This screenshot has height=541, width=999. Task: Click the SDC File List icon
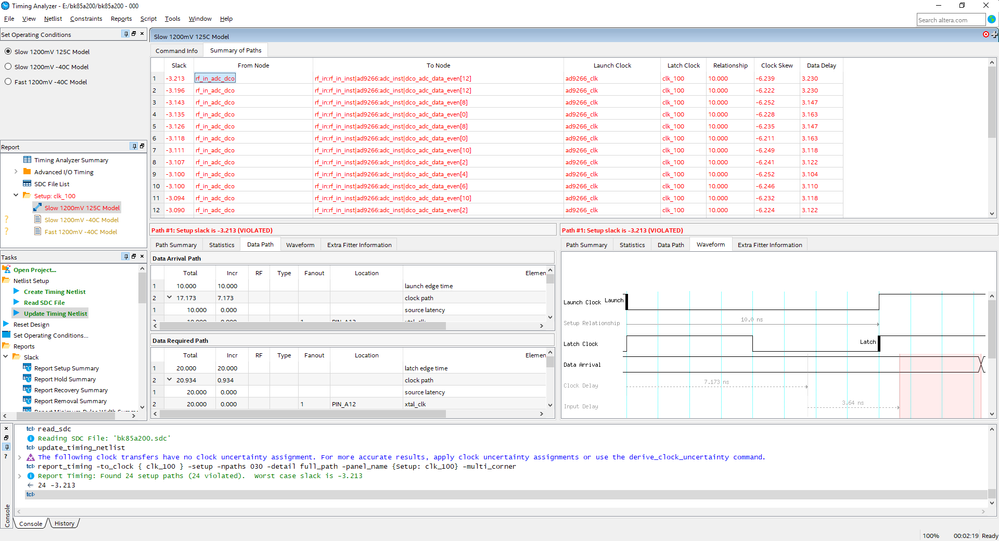coord(27,184)
